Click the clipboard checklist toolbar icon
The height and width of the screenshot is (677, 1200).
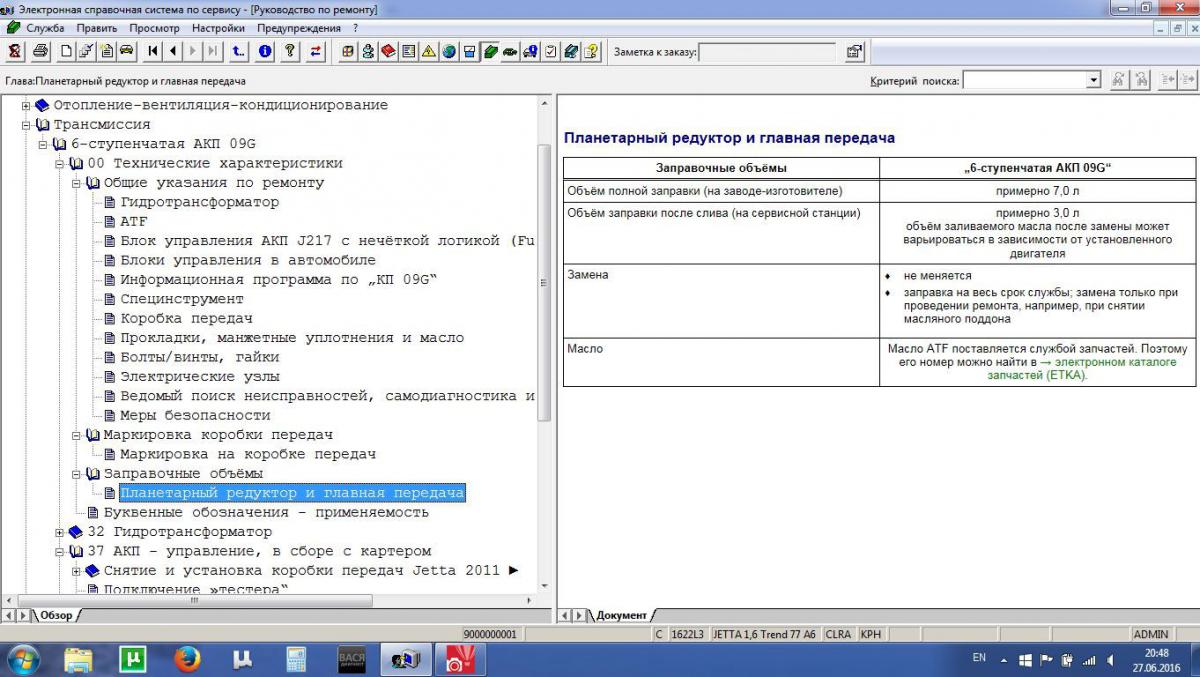[550, 51]
